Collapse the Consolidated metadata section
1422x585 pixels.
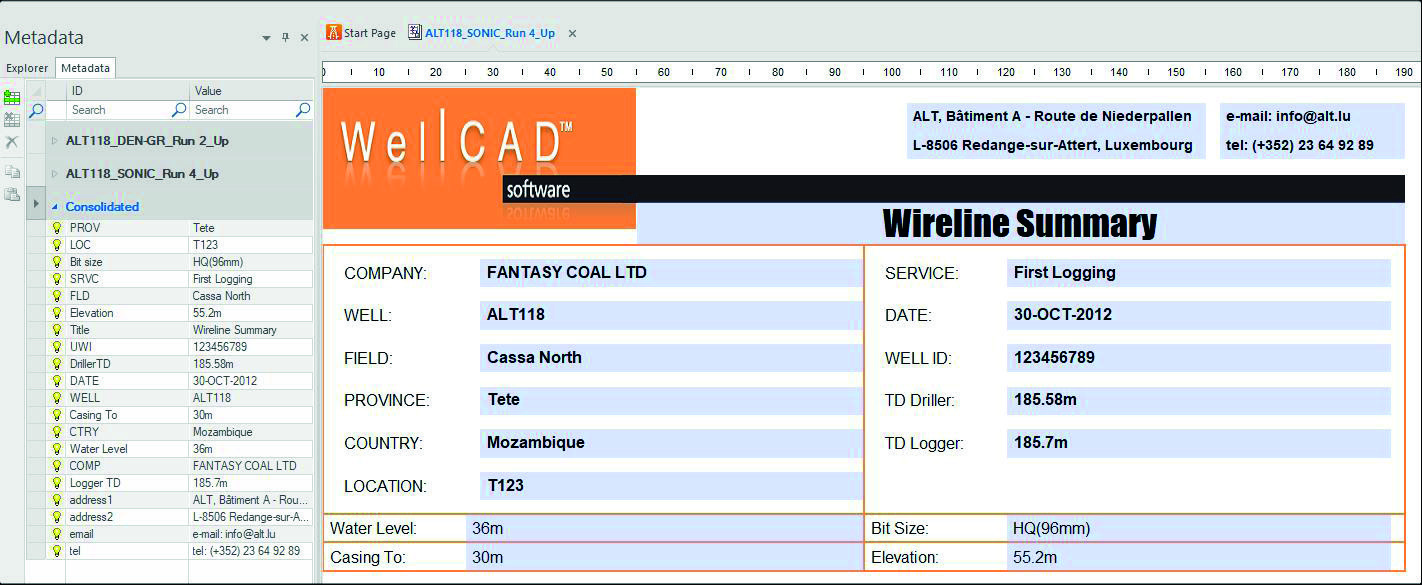(x=55, y=206)
